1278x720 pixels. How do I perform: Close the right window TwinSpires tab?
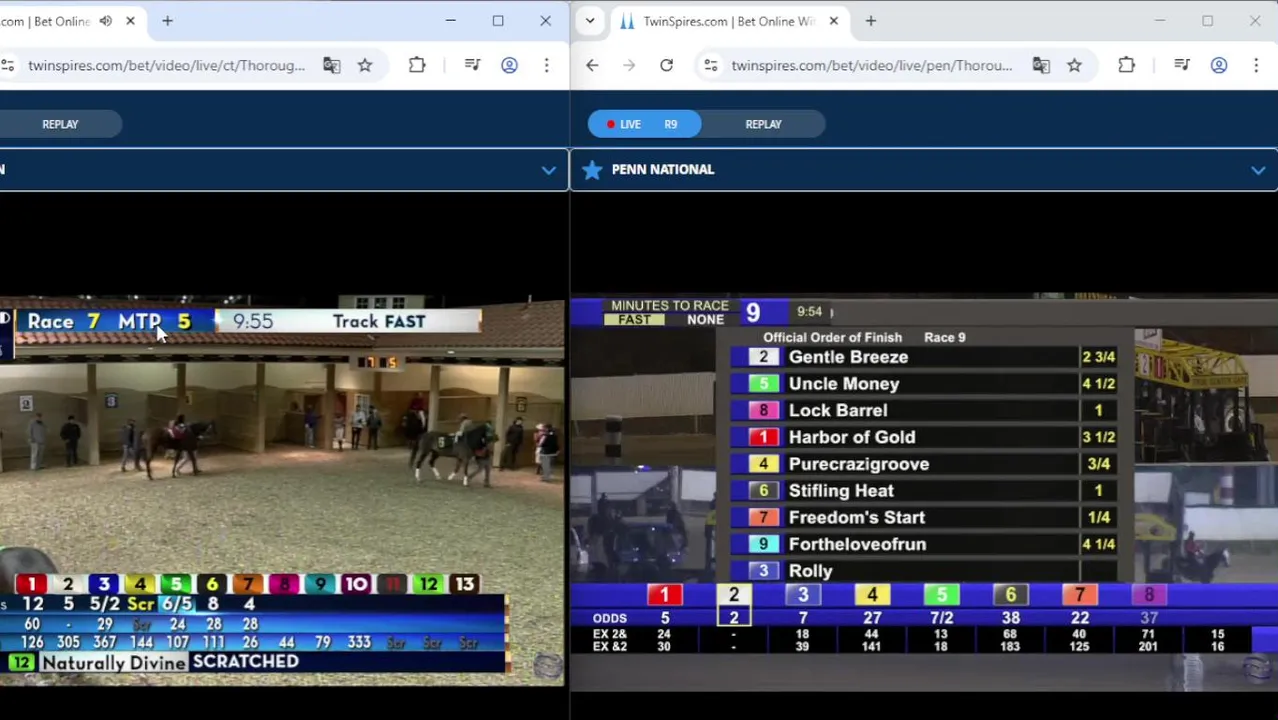pos(833,21)
